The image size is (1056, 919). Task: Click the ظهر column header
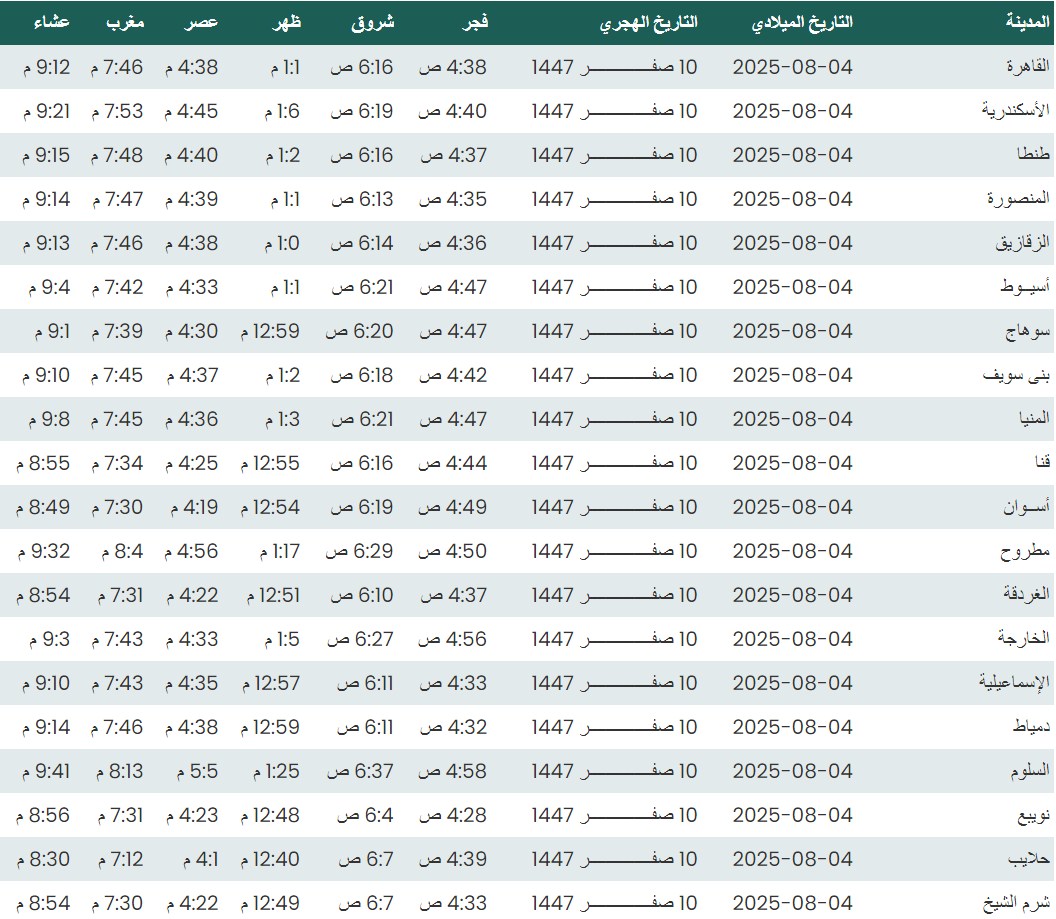pyautogui.click(x=287, y=23)
